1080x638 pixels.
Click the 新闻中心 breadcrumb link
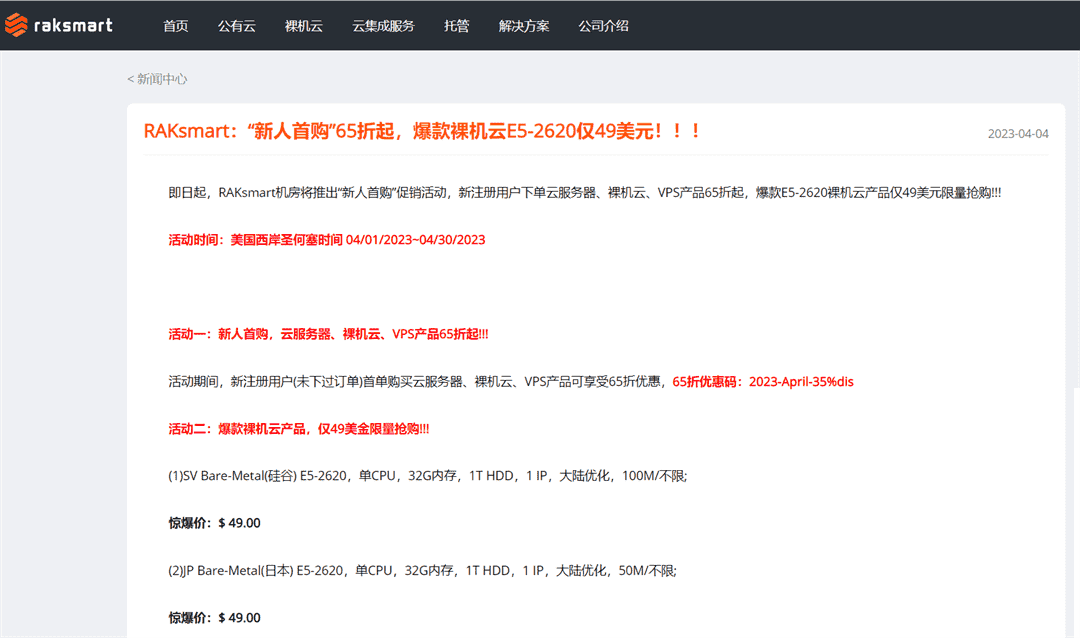click(160, 78)
